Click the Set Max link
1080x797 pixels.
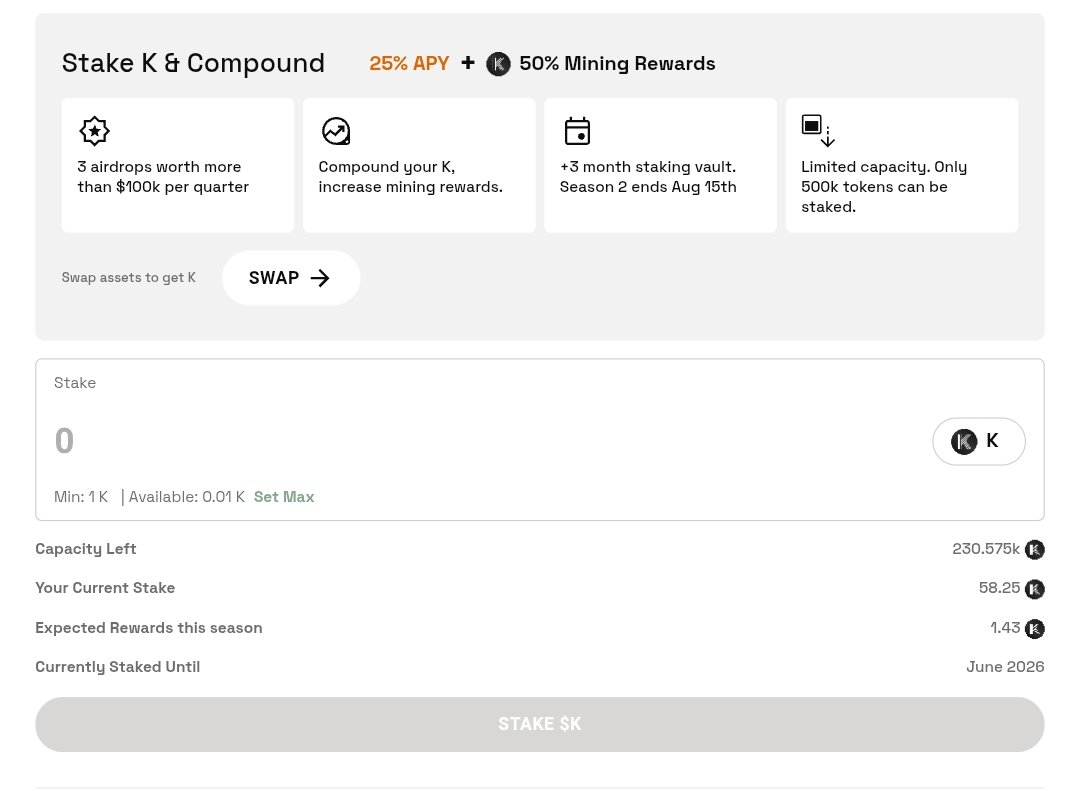(284, 497)
